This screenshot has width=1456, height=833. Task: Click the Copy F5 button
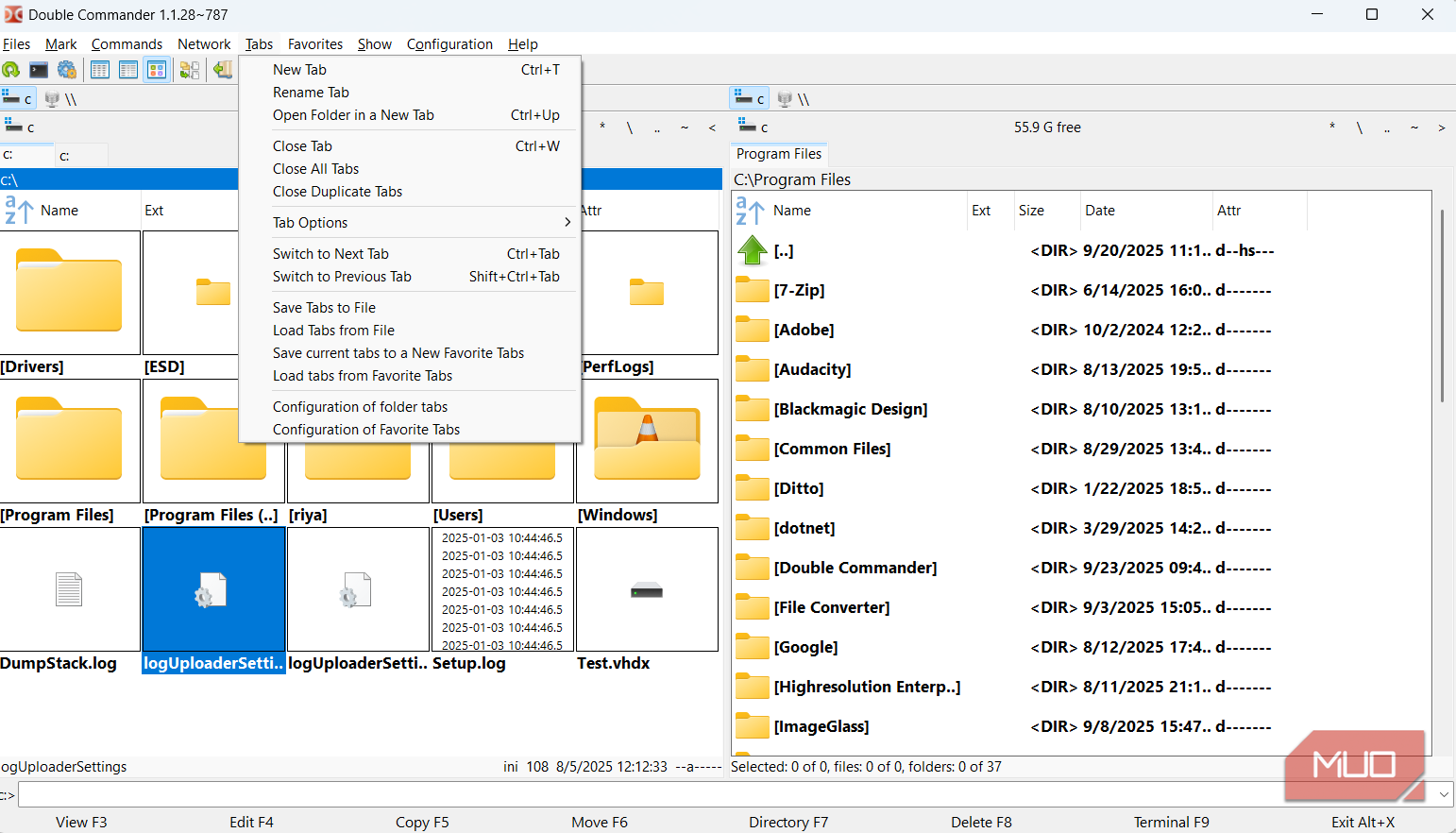422,822
